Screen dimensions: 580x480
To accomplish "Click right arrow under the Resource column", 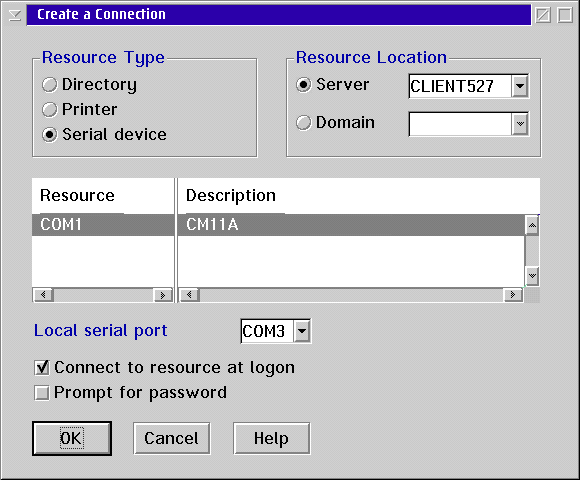I will [162, 295].
